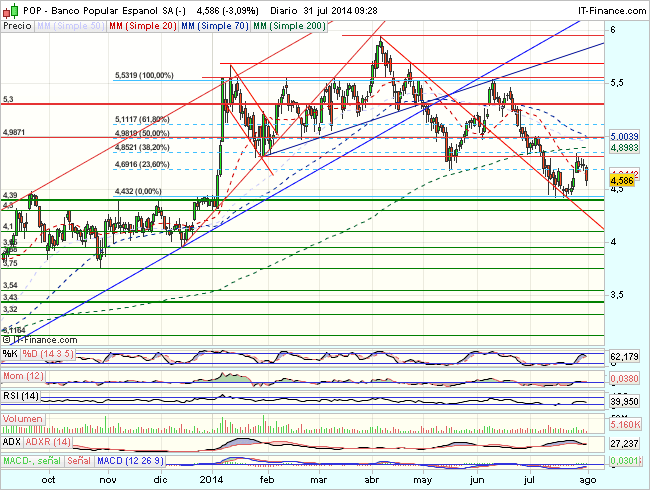Click the ago label on the time axis
The height and width of the screenshot is (490, 650).
pyautogui.click(x=587, y=480)
